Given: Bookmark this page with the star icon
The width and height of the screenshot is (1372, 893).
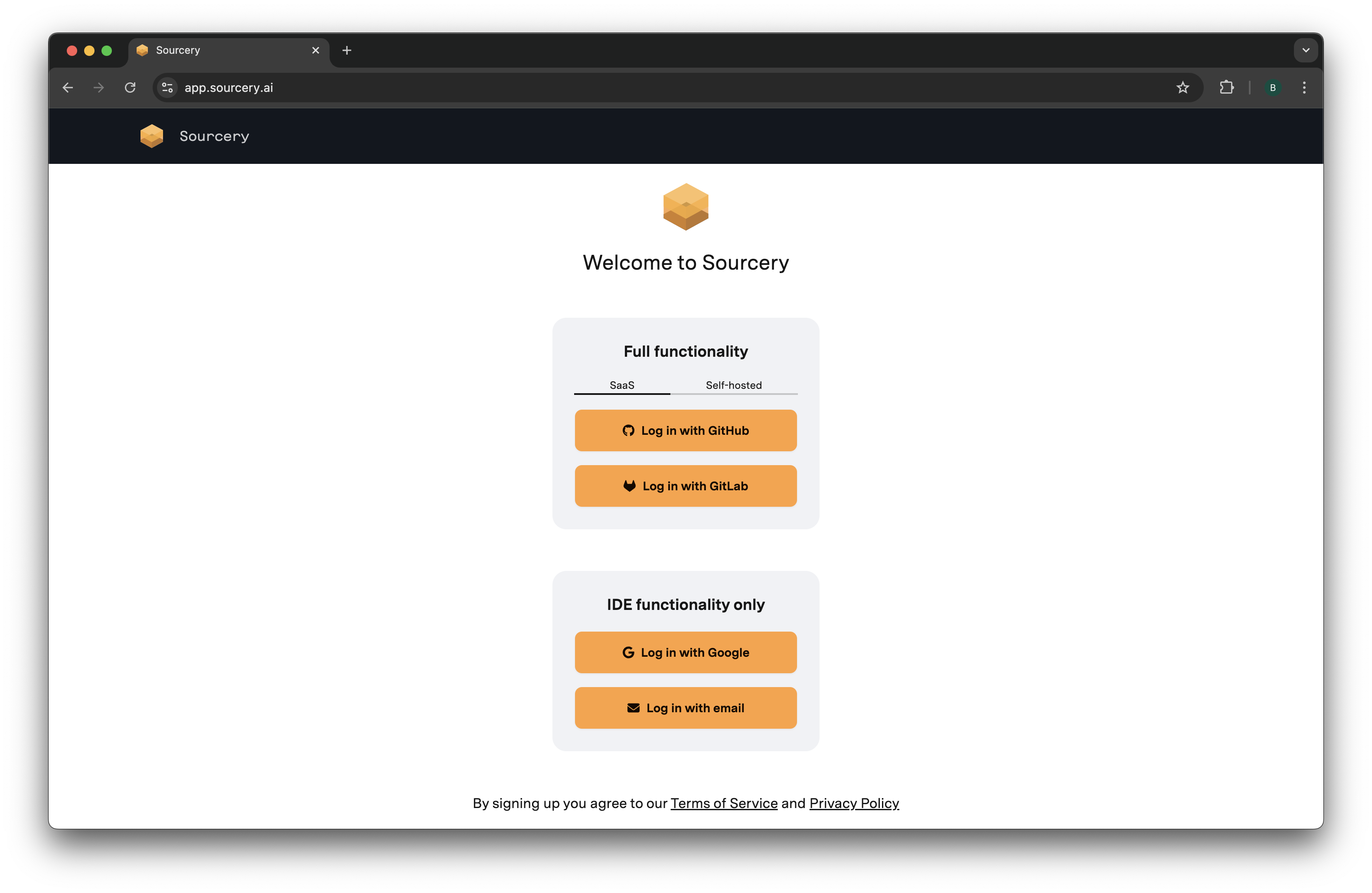Looking at the screenshot, I should point(1183,88).
